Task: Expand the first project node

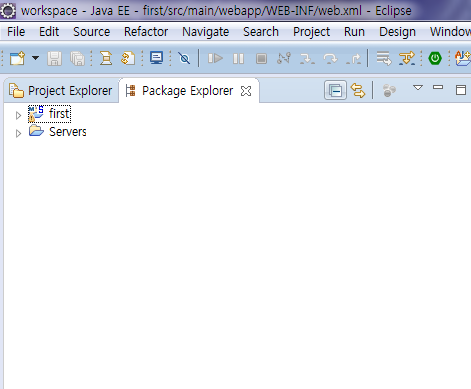Action: tap(18, 115)
